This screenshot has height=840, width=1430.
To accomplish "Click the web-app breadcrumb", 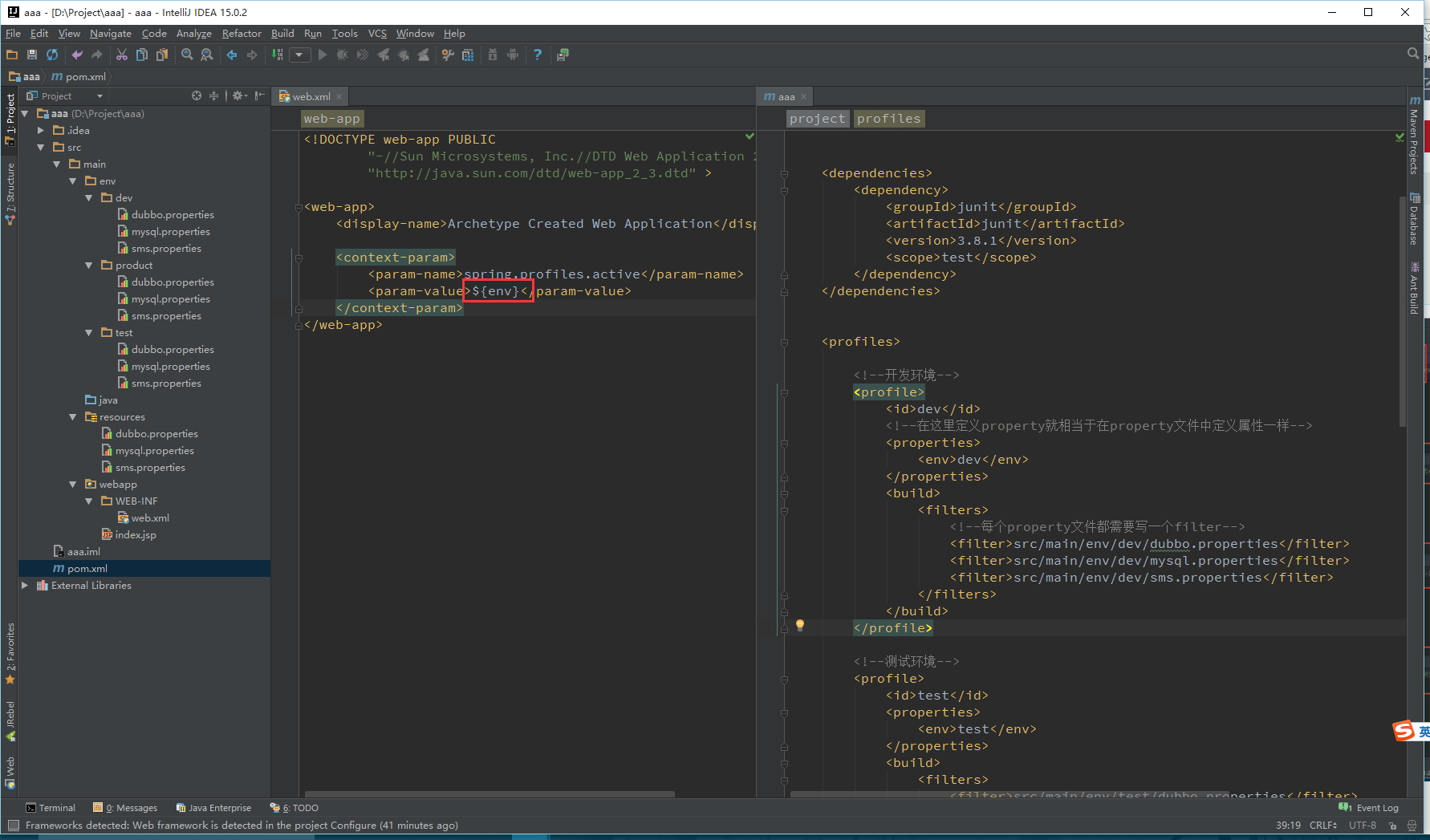I will [332, 119].
